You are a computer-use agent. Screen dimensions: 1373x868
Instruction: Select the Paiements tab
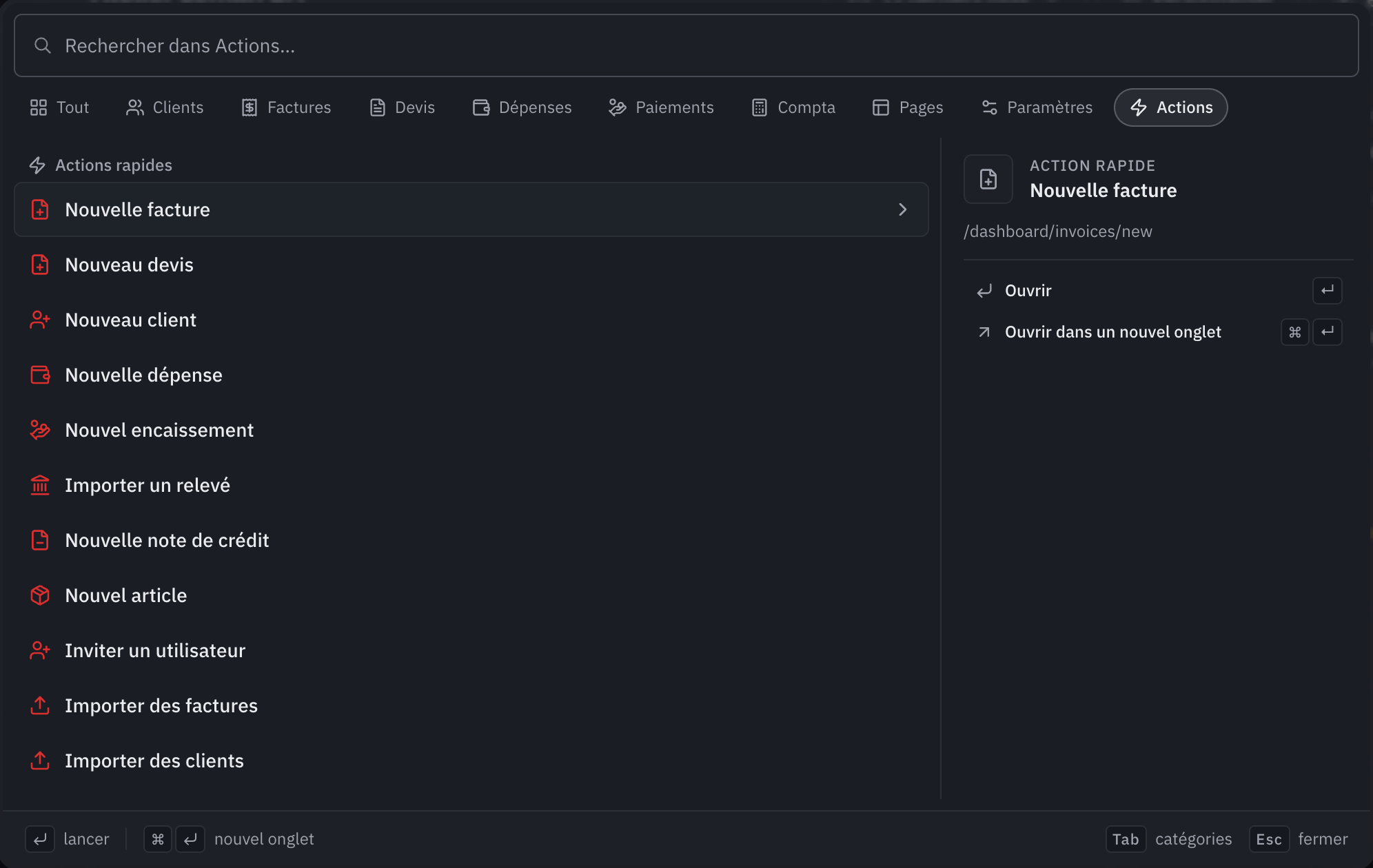(661, 107)
